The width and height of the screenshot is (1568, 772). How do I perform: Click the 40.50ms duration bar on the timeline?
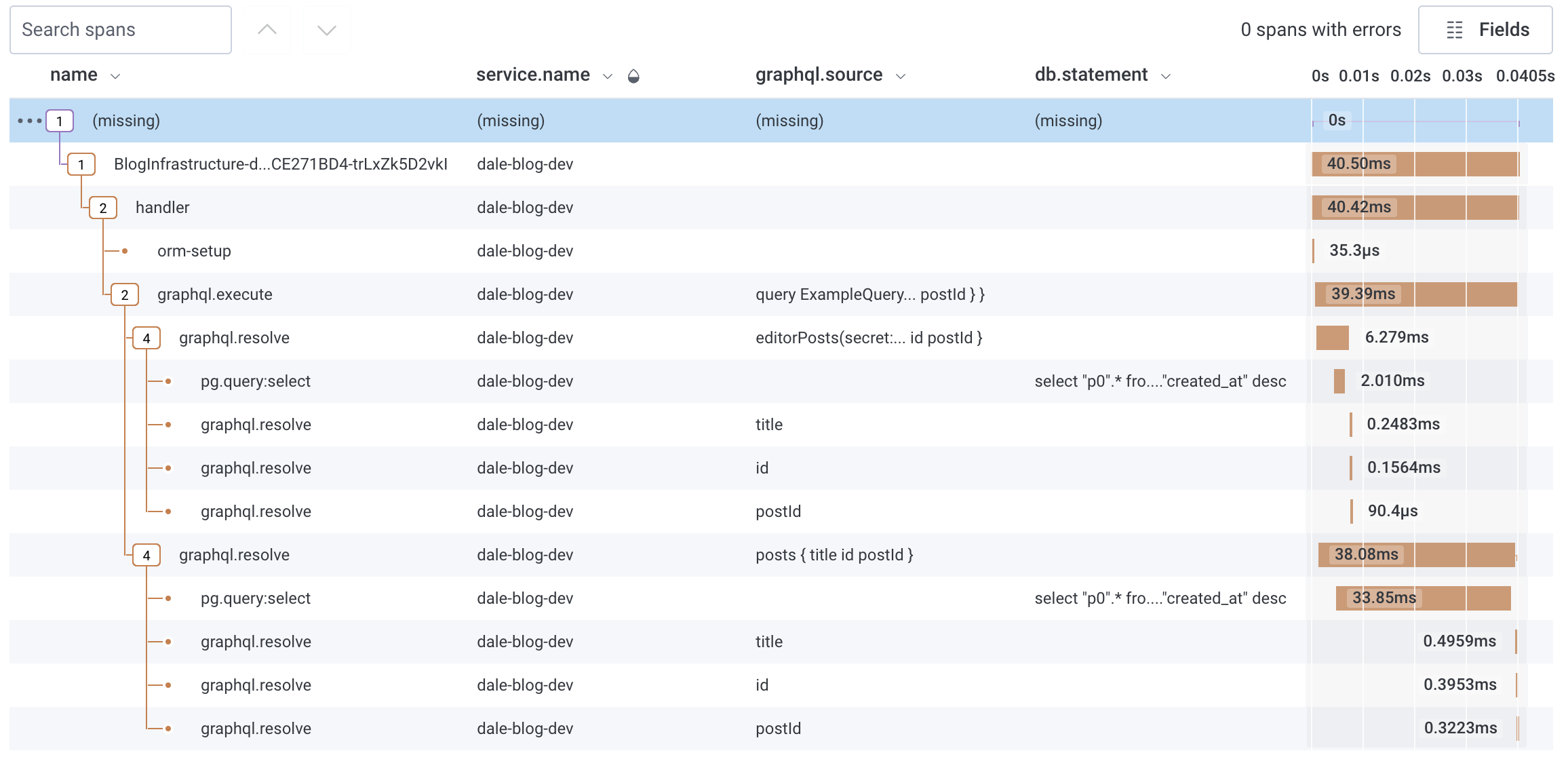point(1415,163)
